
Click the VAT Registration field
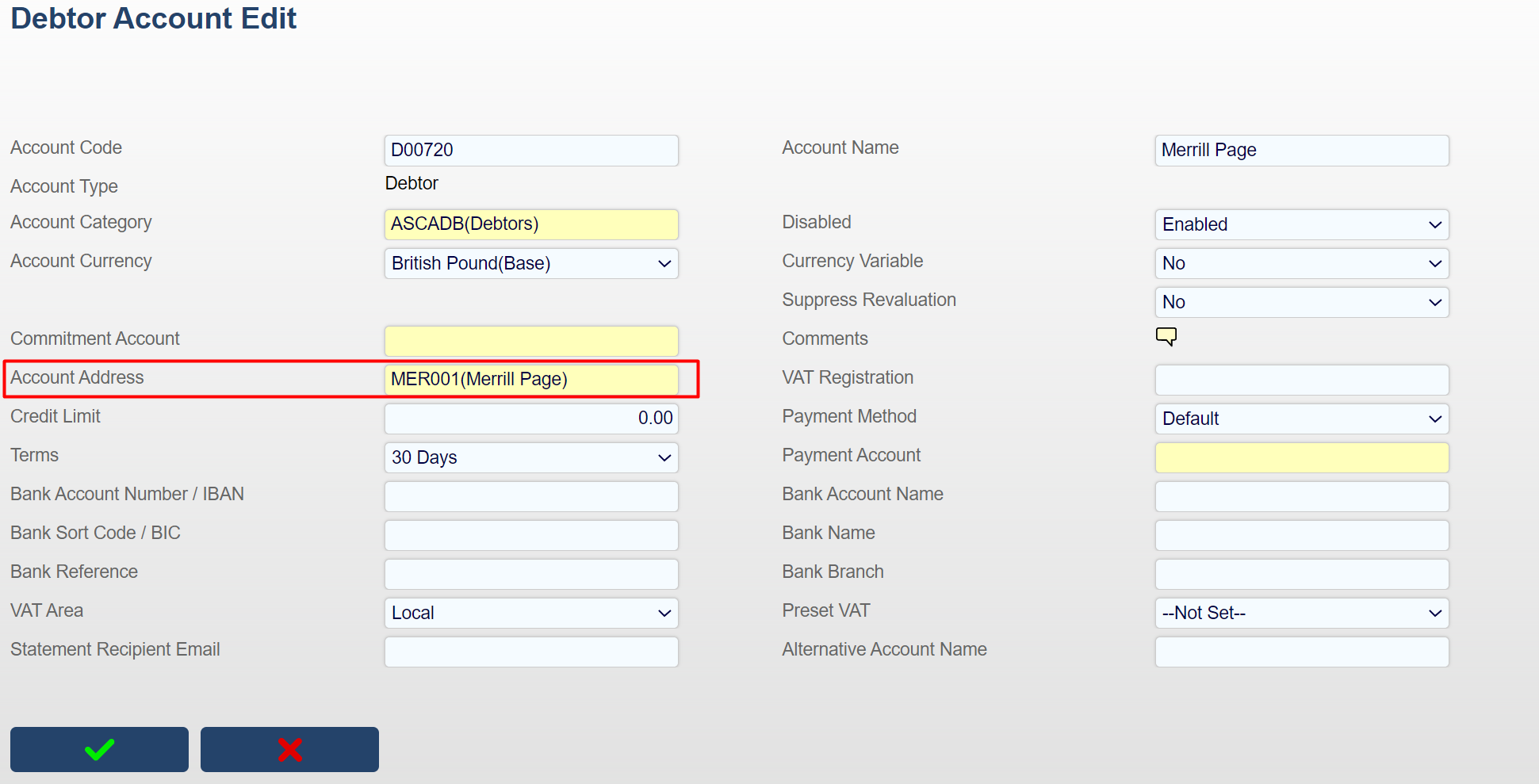[1301, 380]
